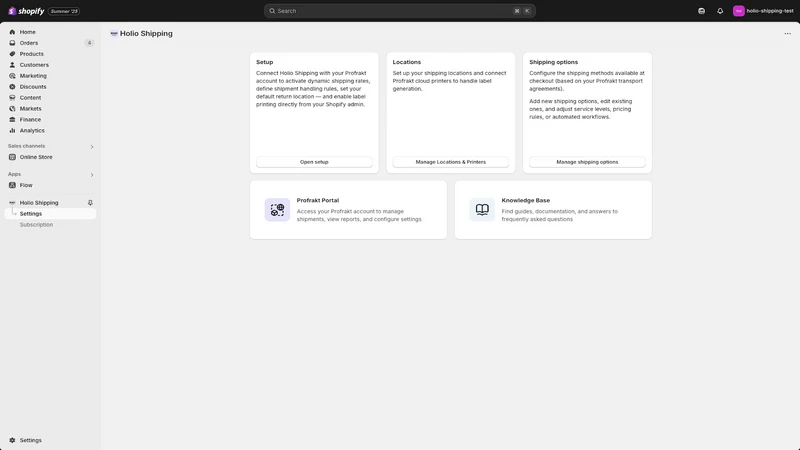Click the Open setup button
The image size is (800, 450).
click(314, 162)
